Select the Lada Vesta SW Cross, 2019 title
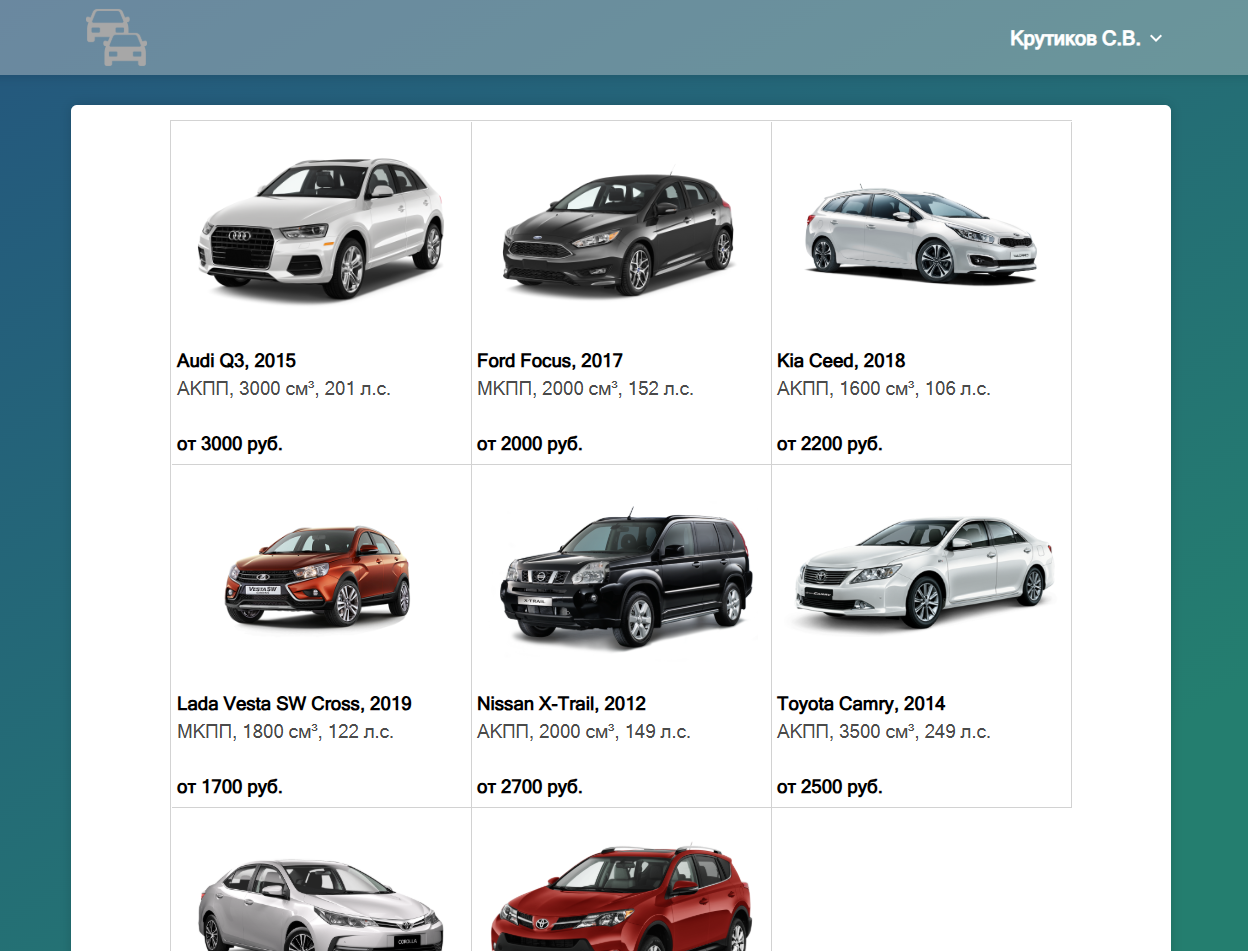The width and height of the screenshot is (1248, 951). pos(294,704)
